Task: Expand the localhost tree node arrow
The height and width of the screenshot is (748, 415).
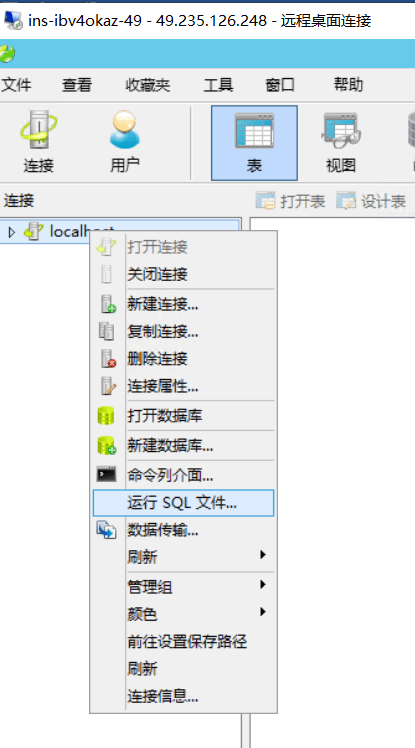Action: (x=12, y=232)
